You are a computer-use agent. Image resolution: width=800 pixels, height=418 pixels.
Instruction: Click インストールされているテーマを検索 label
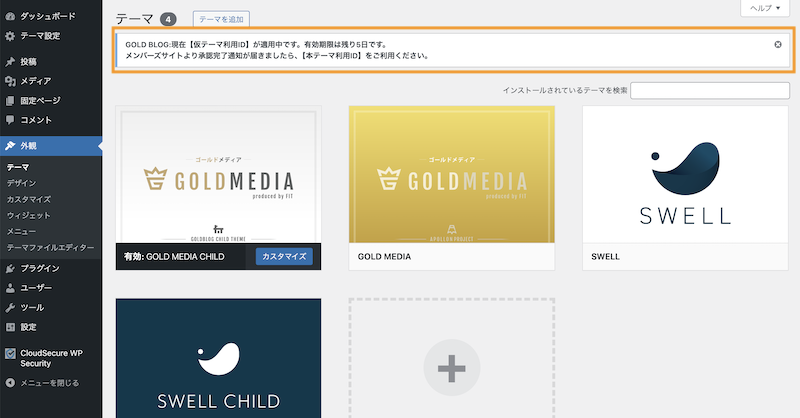[x=565, y=90]
